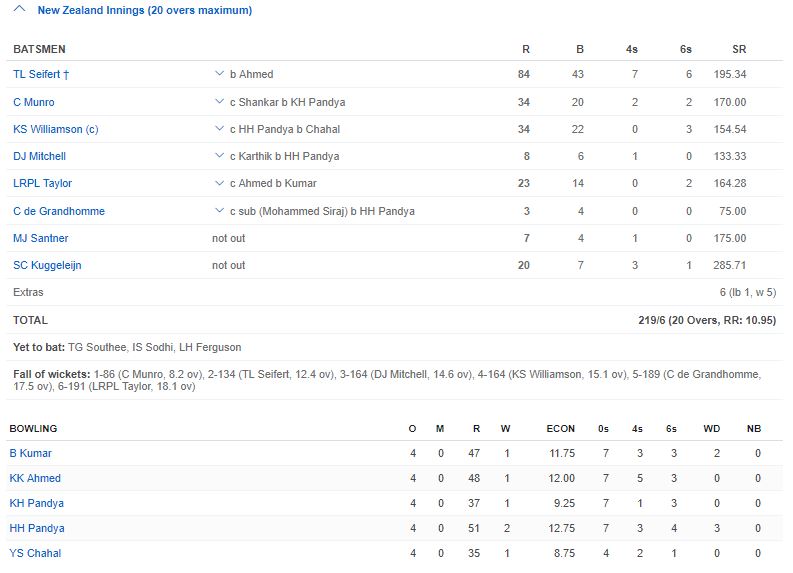The height and width of the screenshot is (573, 793).
Task: Open TL Seifert player profile
Action: point(38,75)
